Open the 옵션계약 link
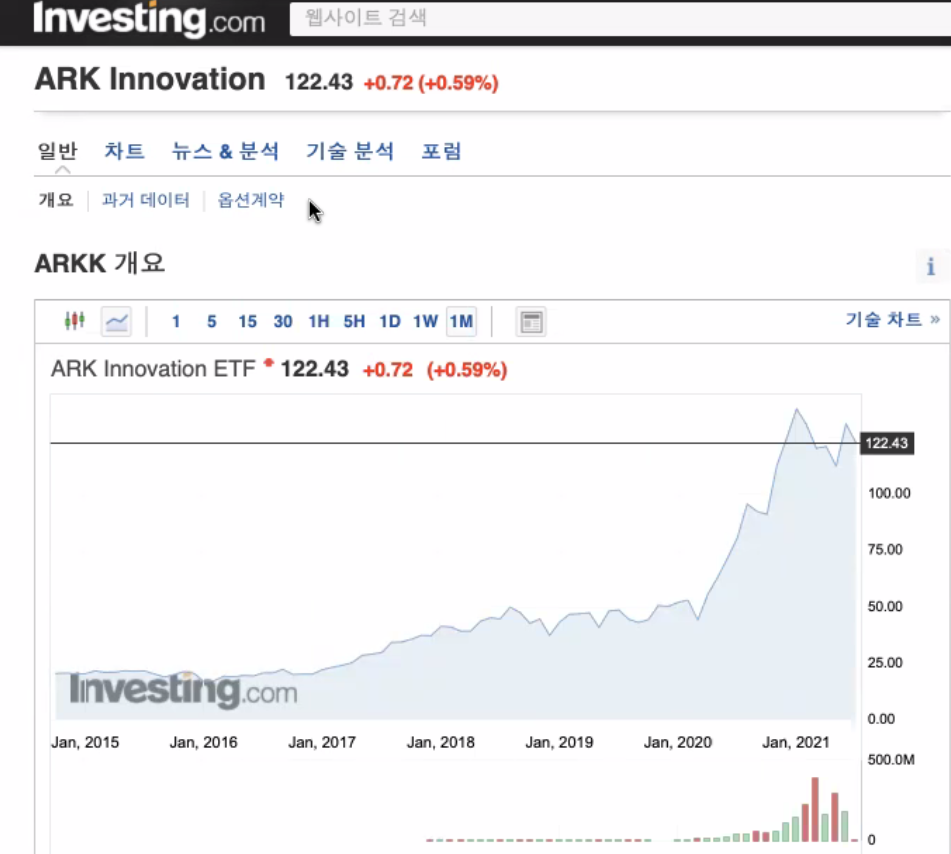The height and width of the screenshot is (854, 951). pyautogui.click(x=250, y=200)
